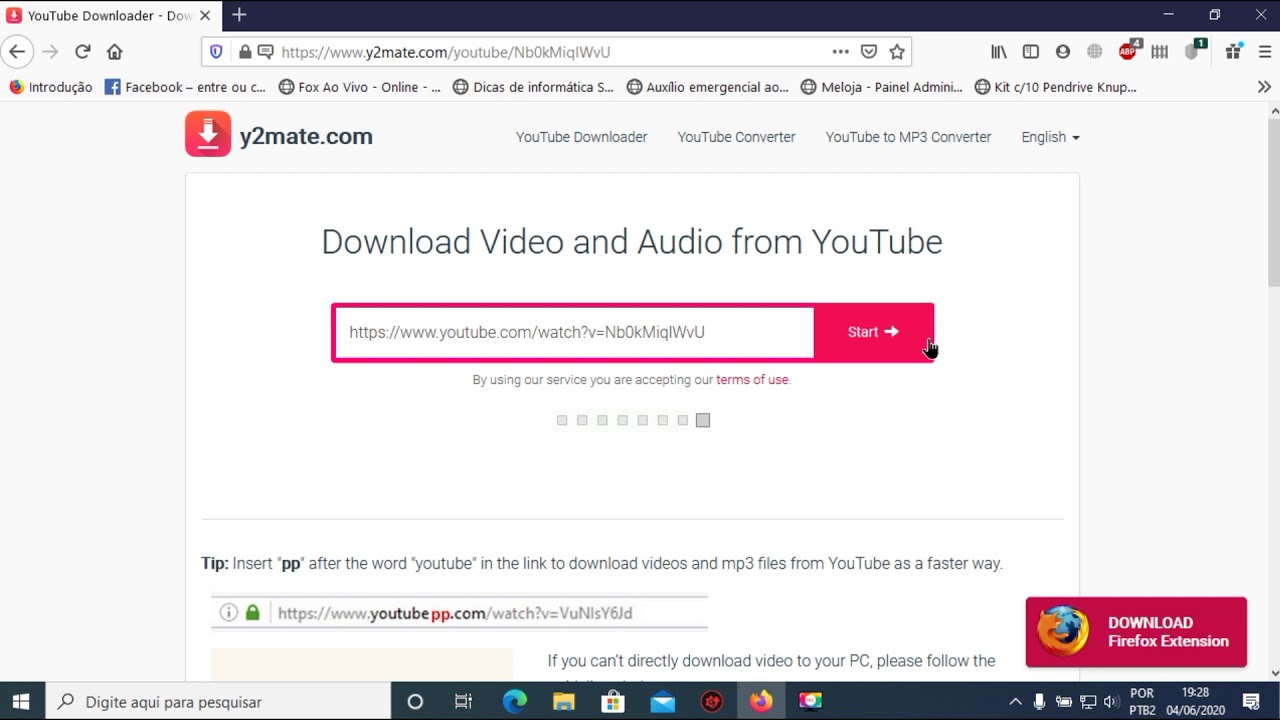
Task: Open the Firefox hamburger menu
Action: [x=1264, y=52]
